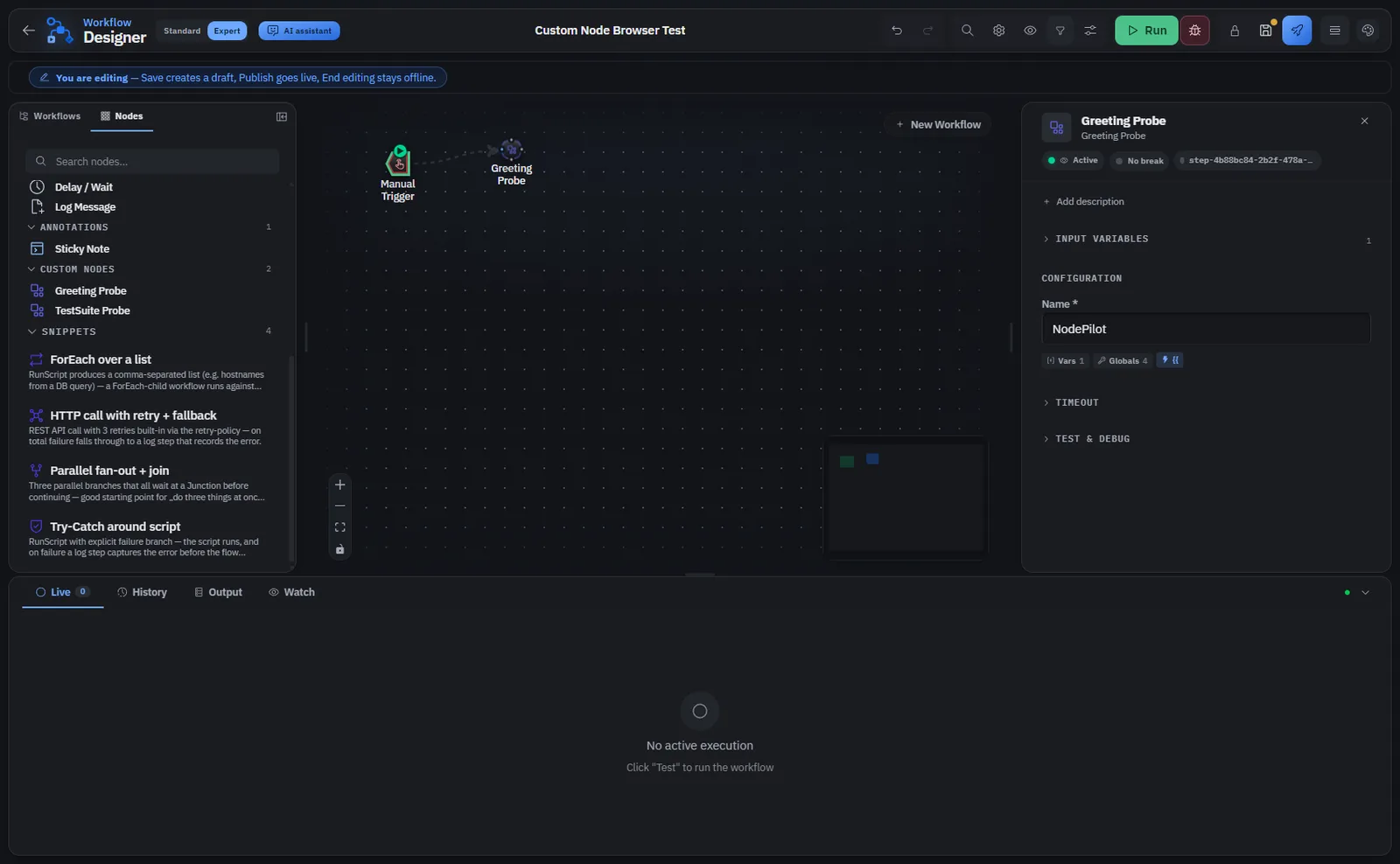Click Add description

pos(1083,202)
